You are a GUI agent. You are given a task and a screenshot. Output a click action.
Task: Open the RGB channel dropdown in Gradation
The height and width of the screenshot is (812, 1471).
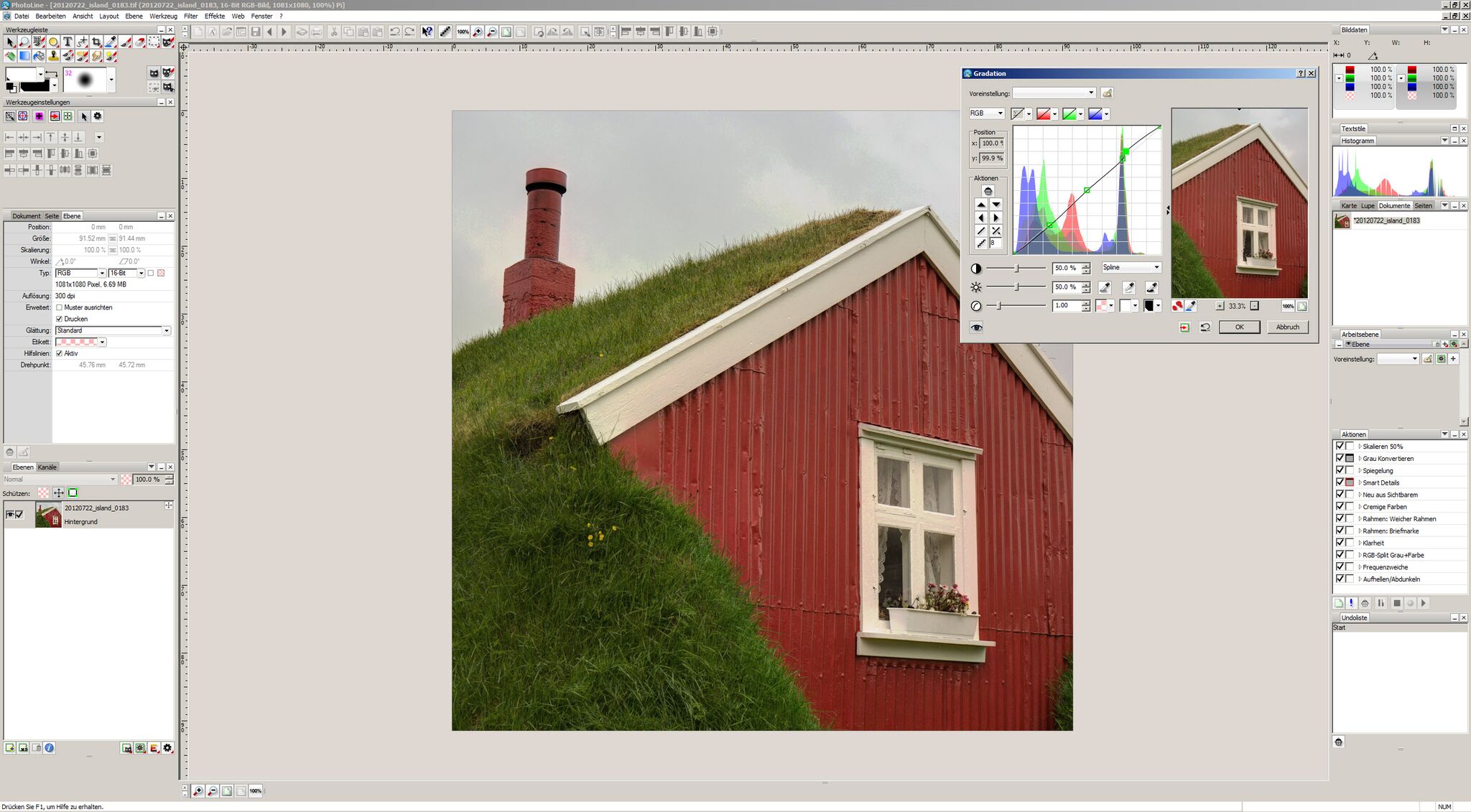coord(987,113)
